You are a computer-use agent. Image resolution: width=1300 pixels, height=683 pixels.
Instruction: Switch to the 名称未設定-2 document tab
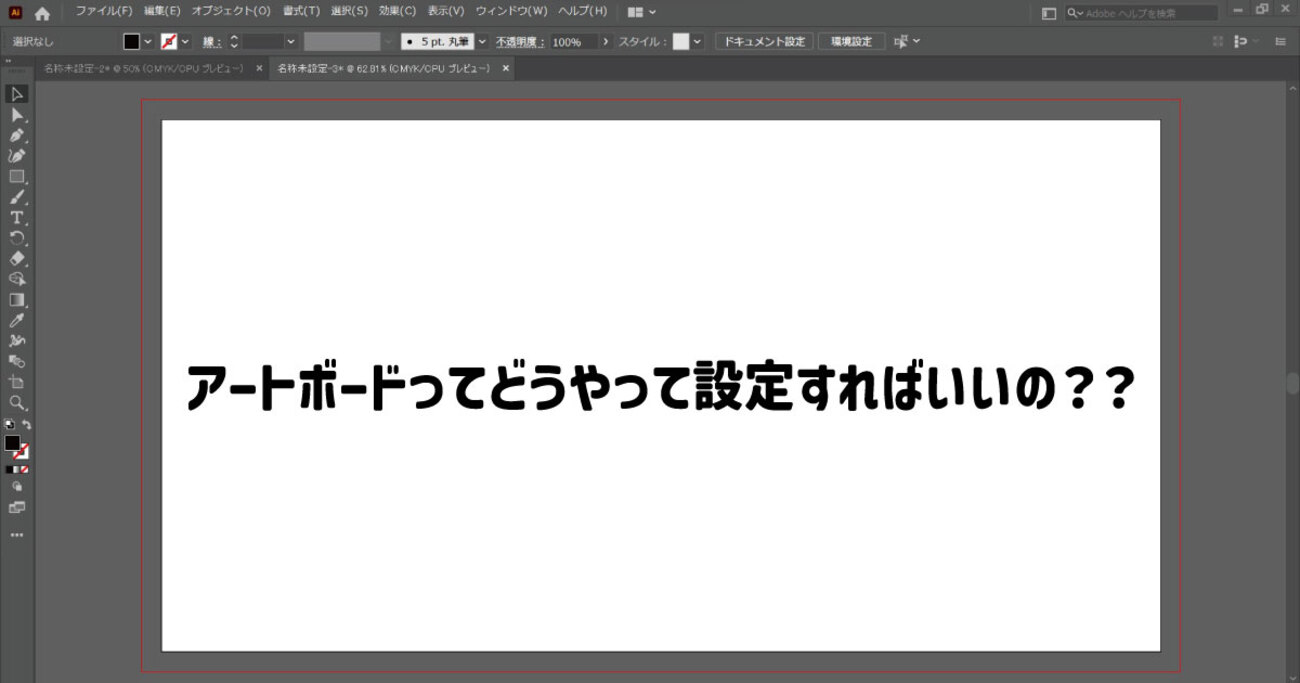click(x=143, y=68)
